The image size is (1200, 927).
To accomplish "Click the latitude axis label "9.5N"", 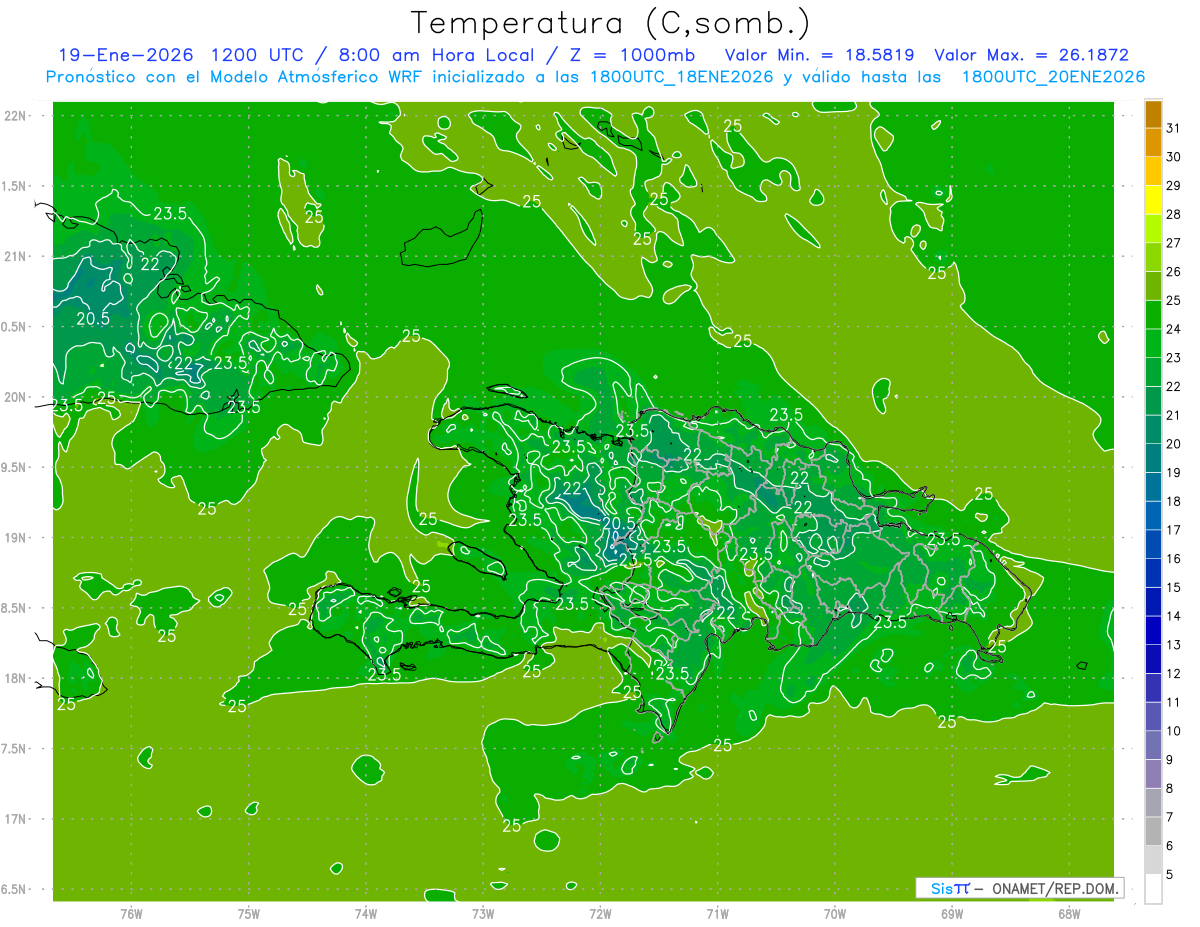I will pyautogui.click(x=15, y=467).
